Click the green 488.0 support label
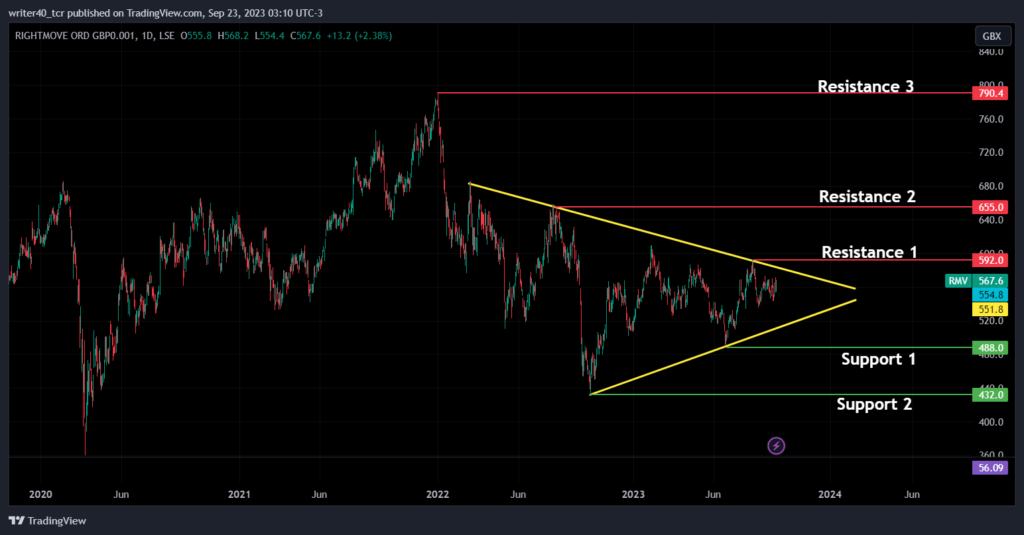This screenshot has width=1024, height=535. coord(990,348)
